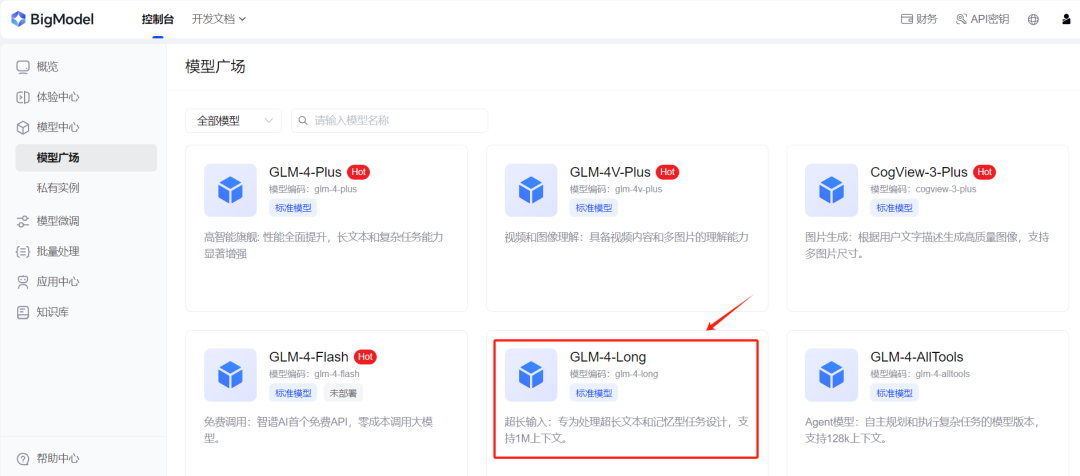Image resolution: width=1080 pixels, height=476 pixels.
Task: Click the GLM-4-Long cube thumbnail
Action: 531,375
